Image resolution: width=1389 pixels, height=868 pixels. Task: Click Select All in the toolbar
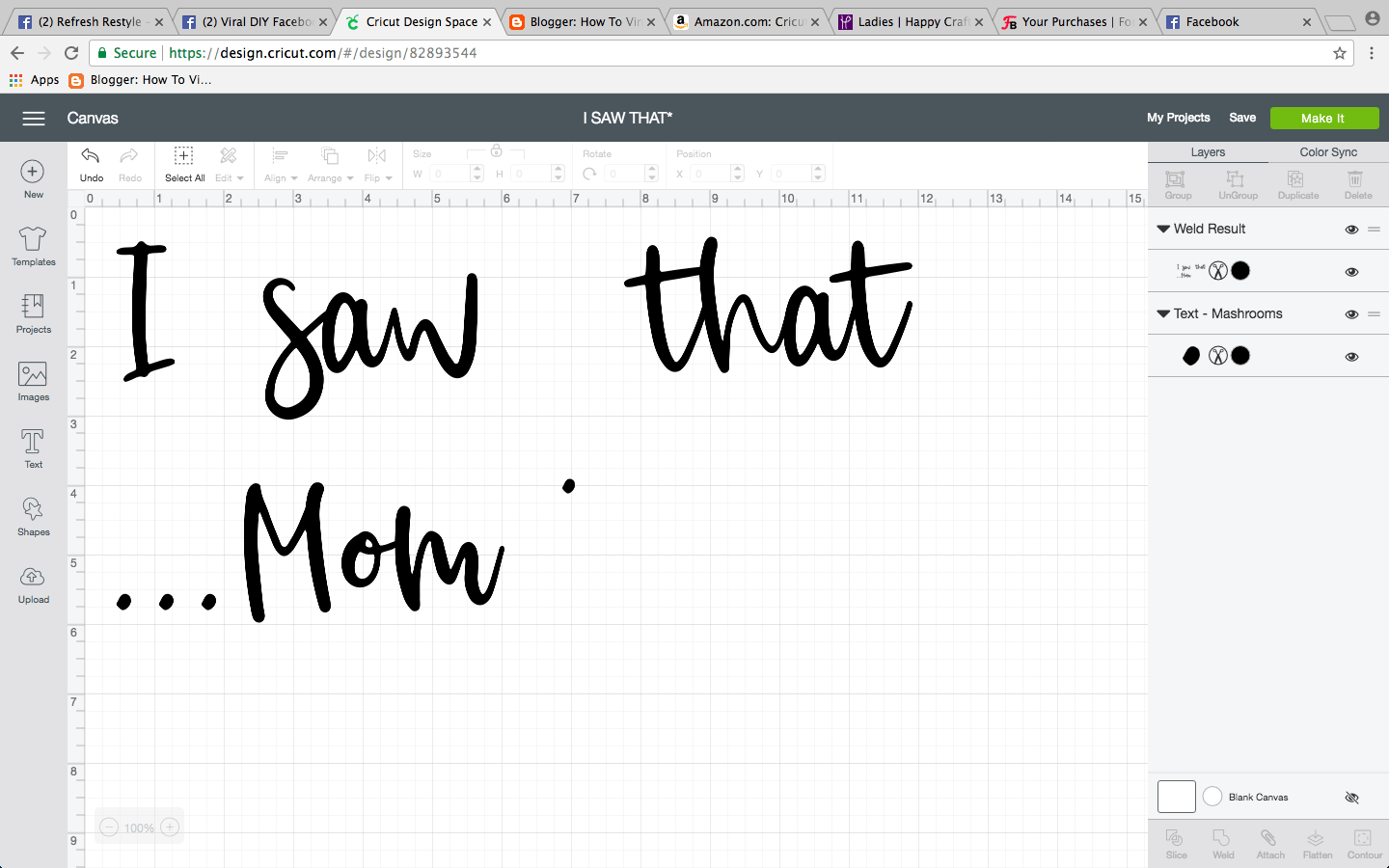point(184,164)
